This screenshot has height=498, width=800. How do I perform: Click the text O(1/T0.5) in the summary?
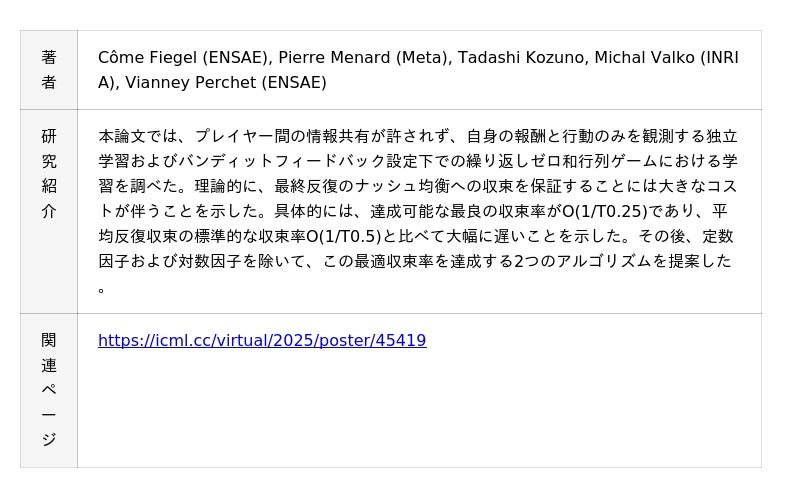(344, 236)
